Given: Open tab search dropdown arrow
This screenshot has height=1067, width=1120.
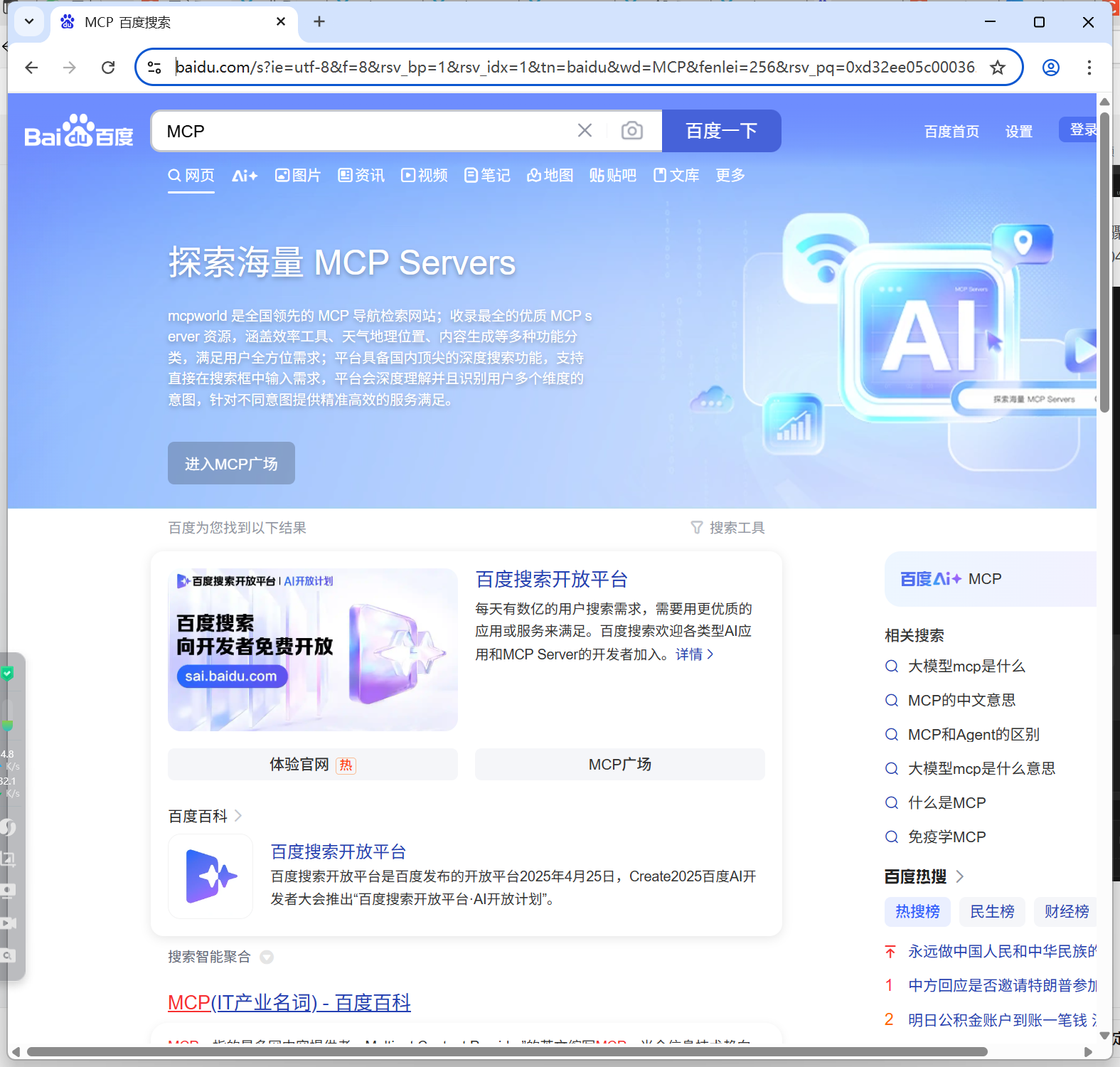Looking at the screenshot, I should (29, 22).
